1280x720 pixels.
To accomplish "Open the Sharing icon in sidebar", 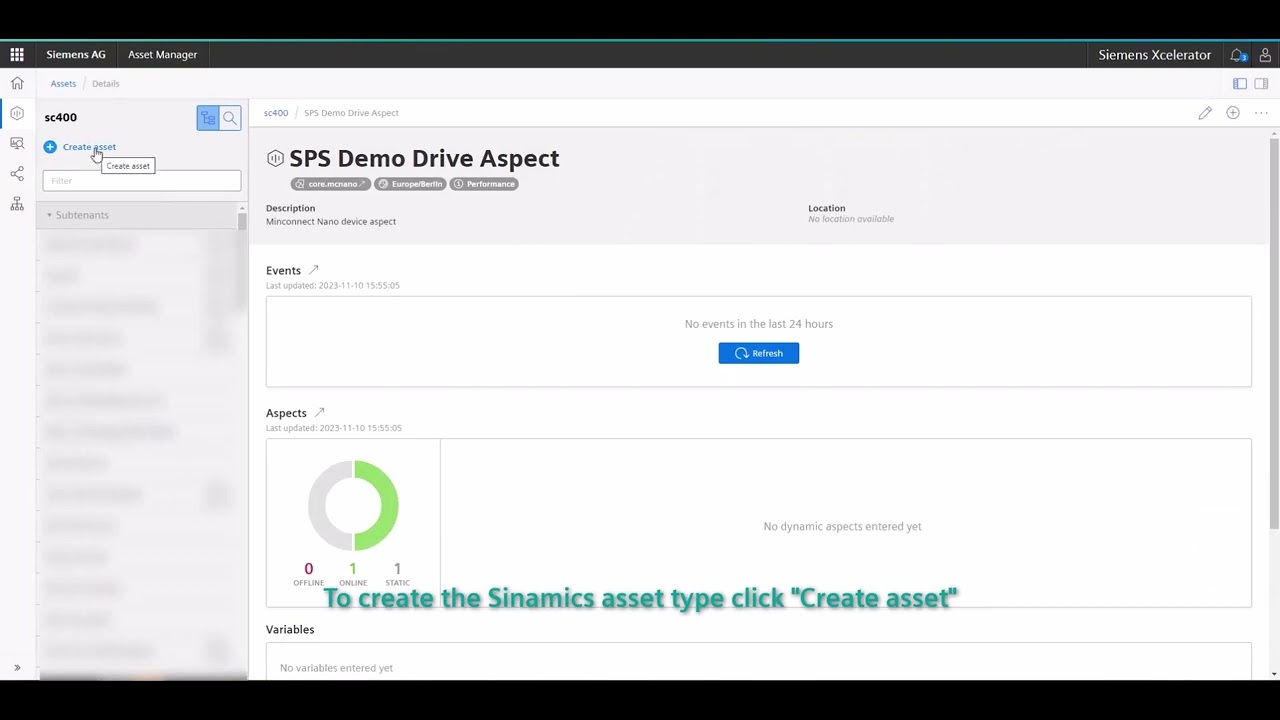I will coord(17,174).
